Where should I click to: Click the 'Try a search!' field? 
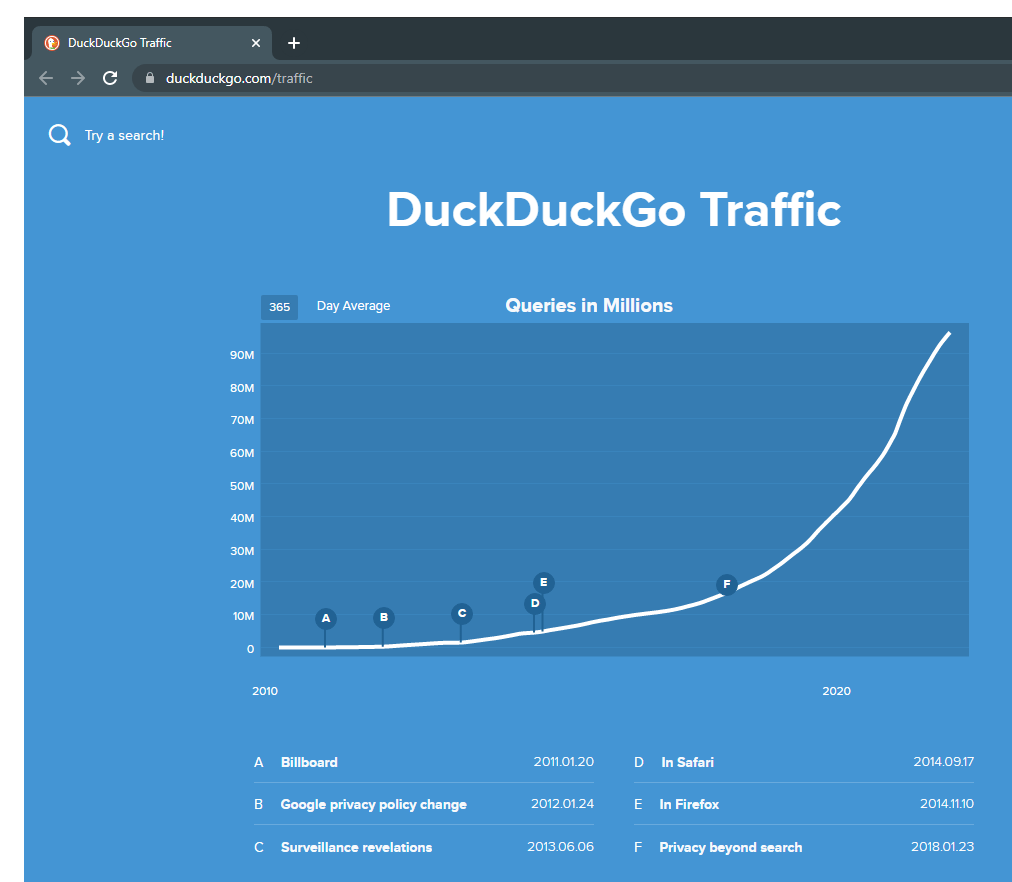[125, 135]
